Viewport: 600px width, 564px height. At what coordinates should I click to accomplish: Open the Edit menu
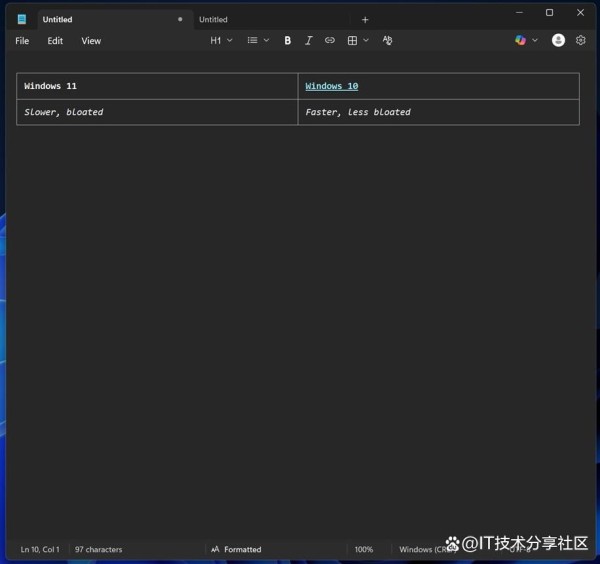point(55,41)
